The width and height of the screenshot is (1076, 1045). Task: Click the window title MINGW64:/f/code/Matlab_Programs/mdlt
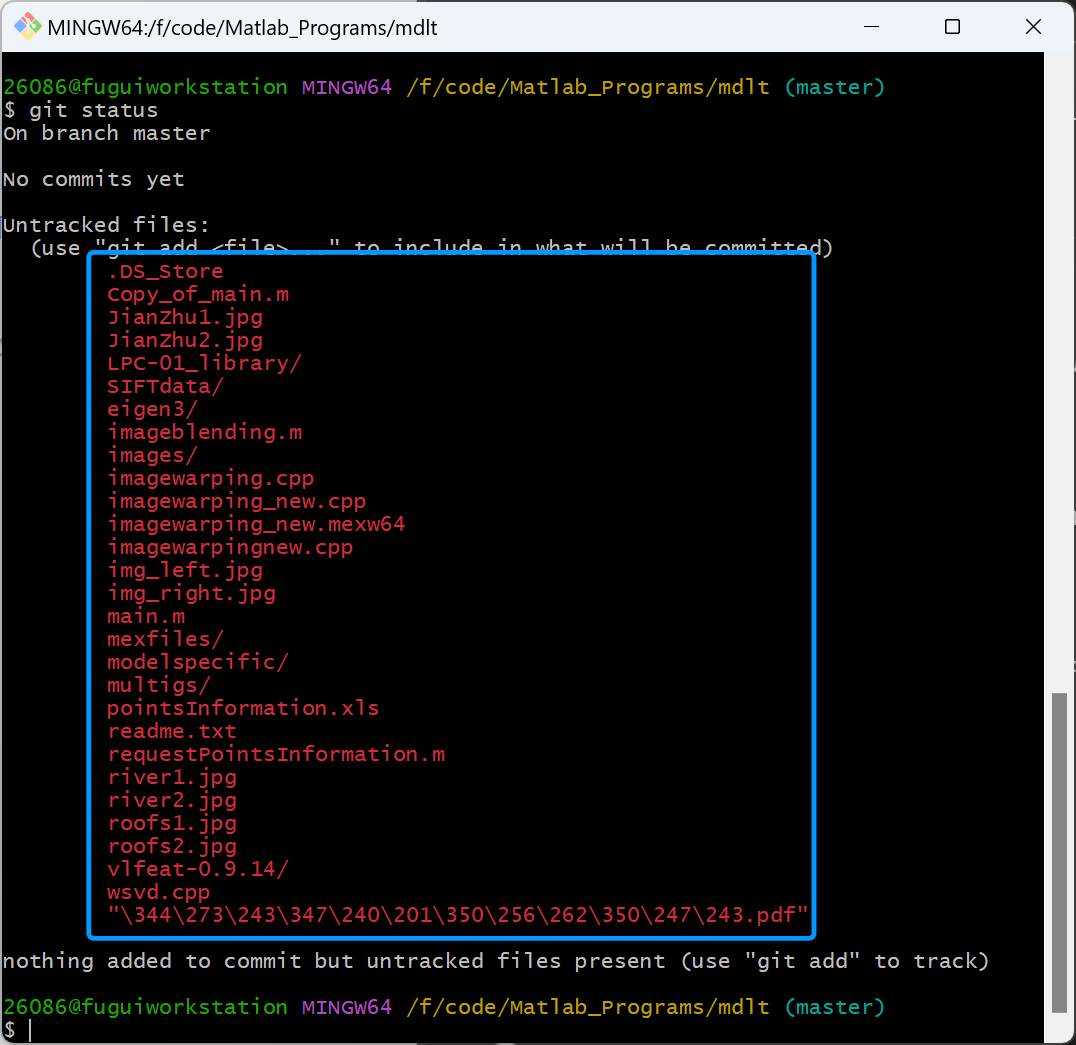coord(242,27)
